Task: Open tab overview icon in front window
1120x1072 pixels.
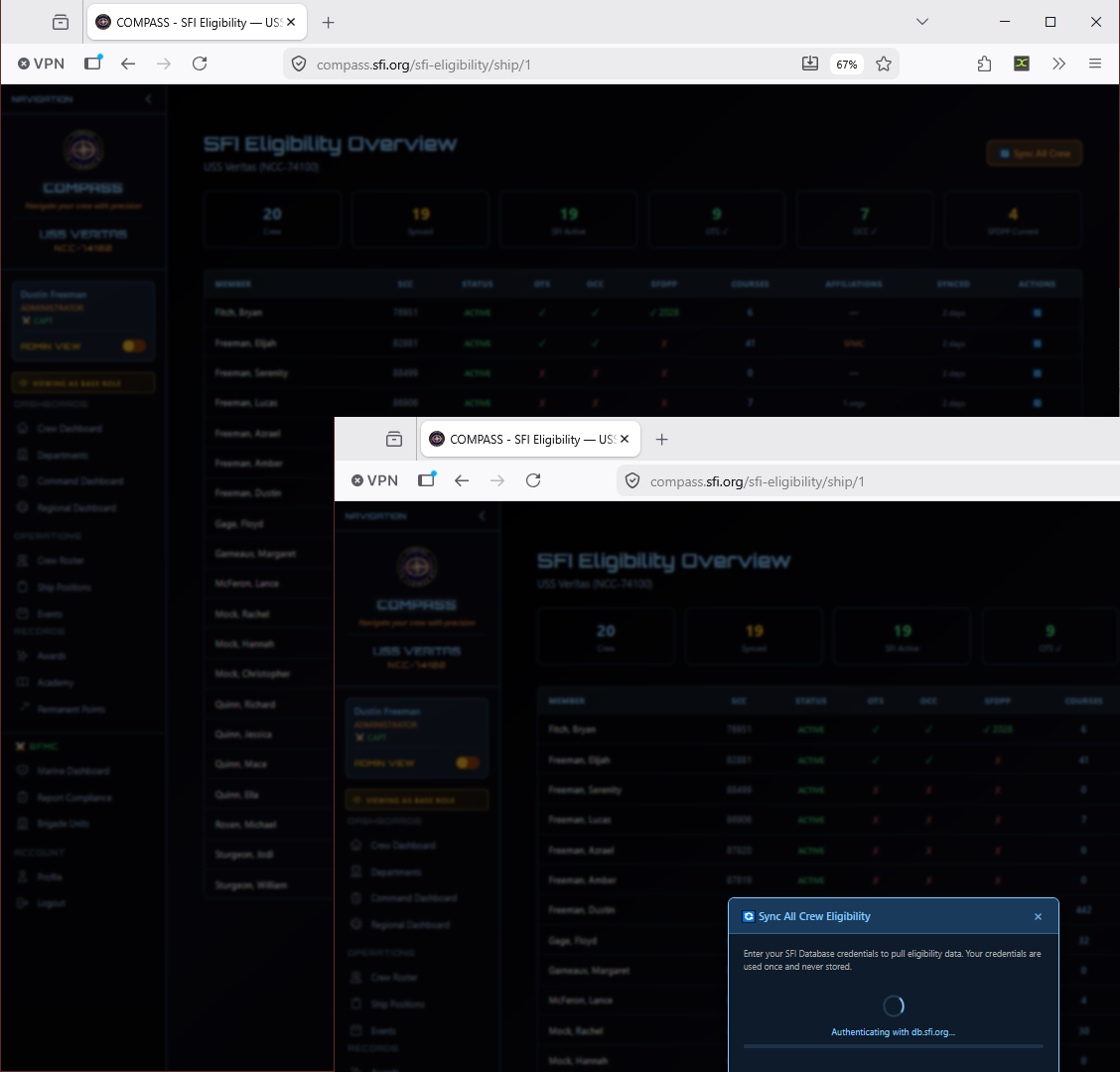Action: [x=394, y=440]
